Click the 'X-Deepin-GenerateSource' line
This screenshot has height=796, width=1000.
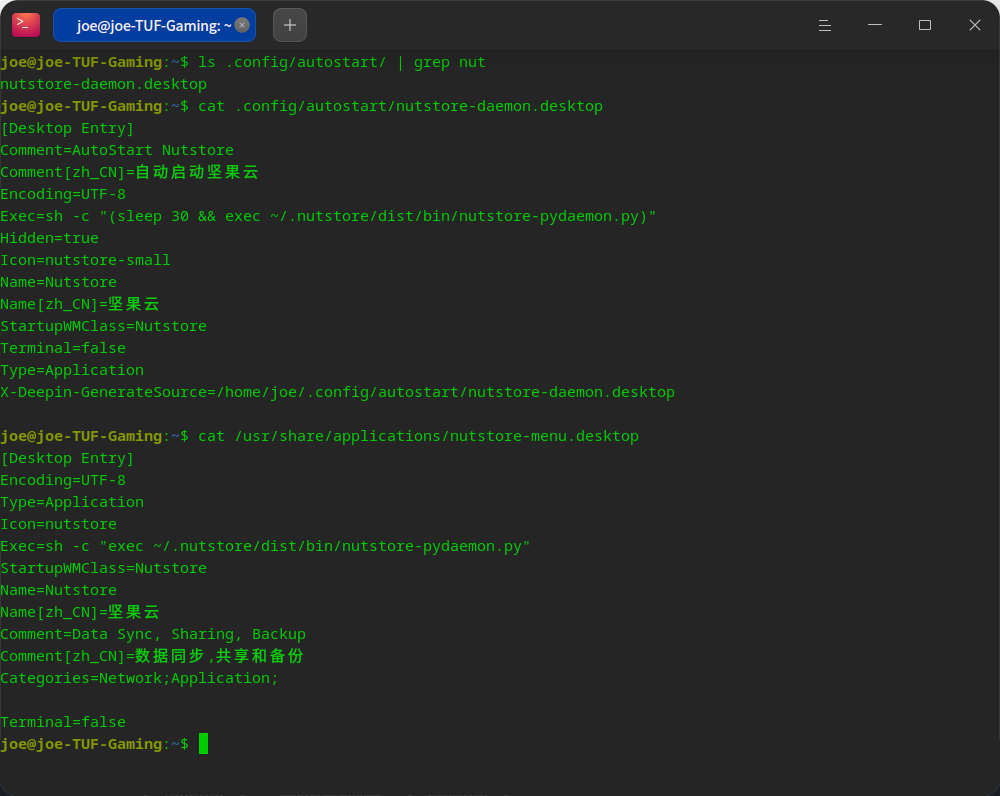pos(337,392)
